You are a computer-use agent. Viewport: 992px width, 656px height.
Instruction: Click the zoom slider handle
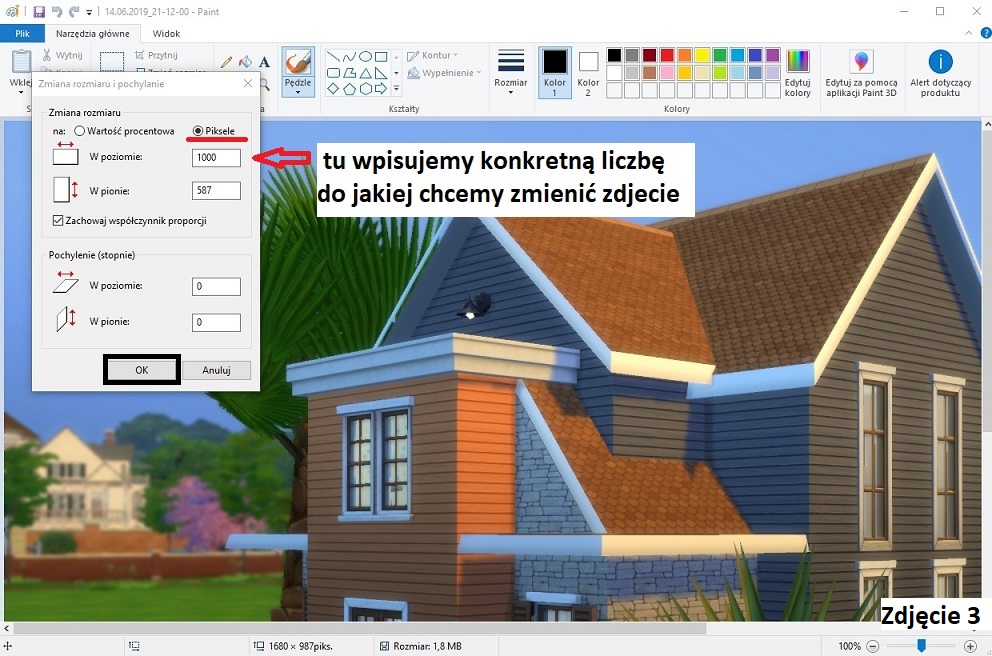[x=922, y=645]
